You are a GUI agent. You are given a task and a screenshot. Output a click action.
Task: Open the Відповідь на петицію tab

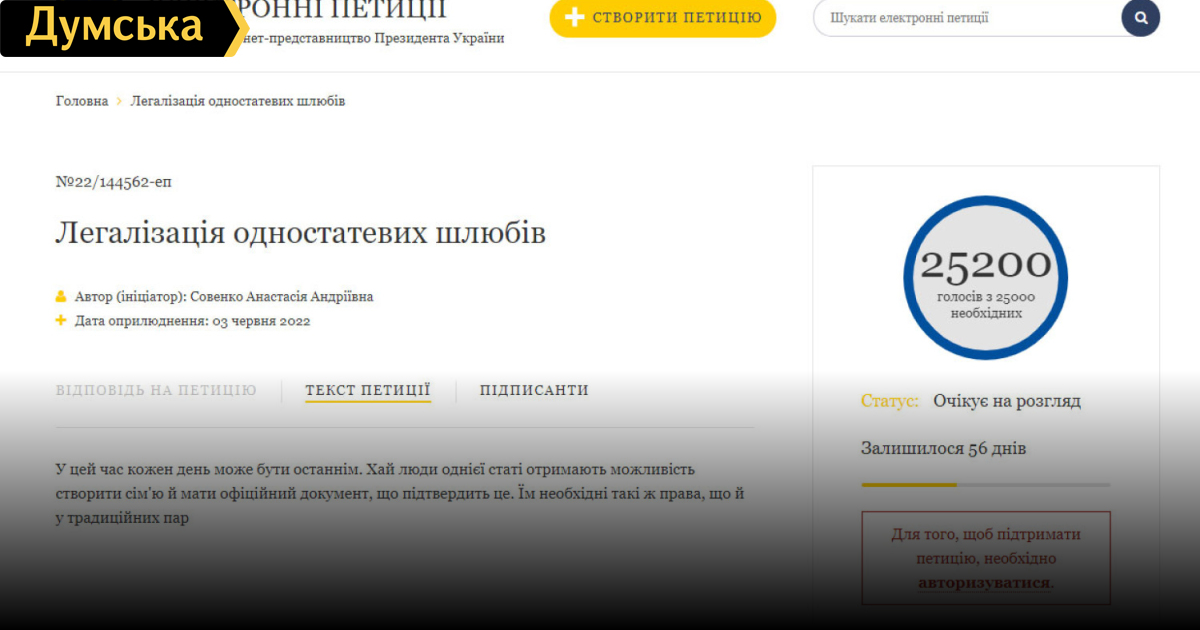[x=156, y=390]
